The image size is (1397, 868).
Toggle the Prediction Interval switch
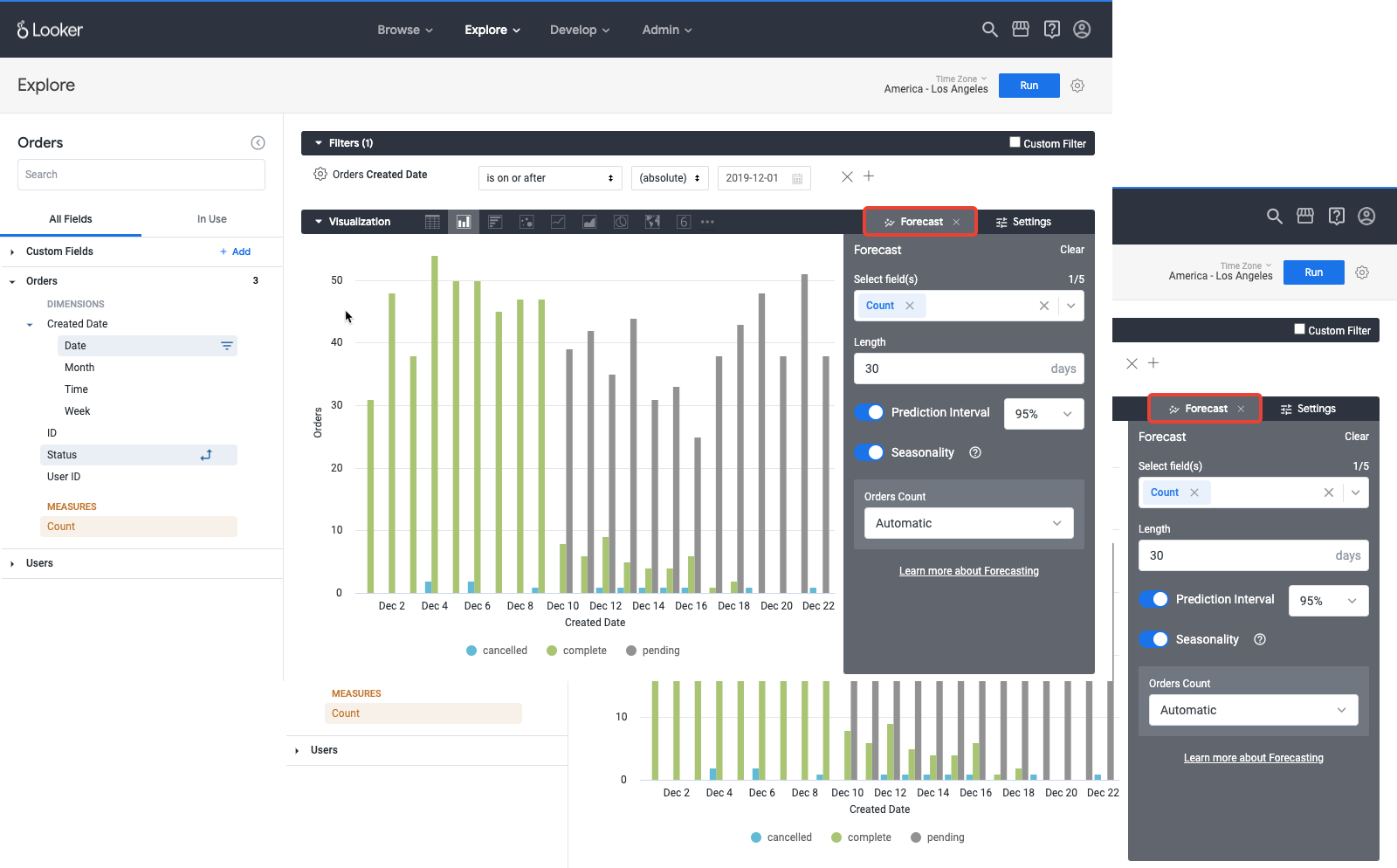(869, 412)
